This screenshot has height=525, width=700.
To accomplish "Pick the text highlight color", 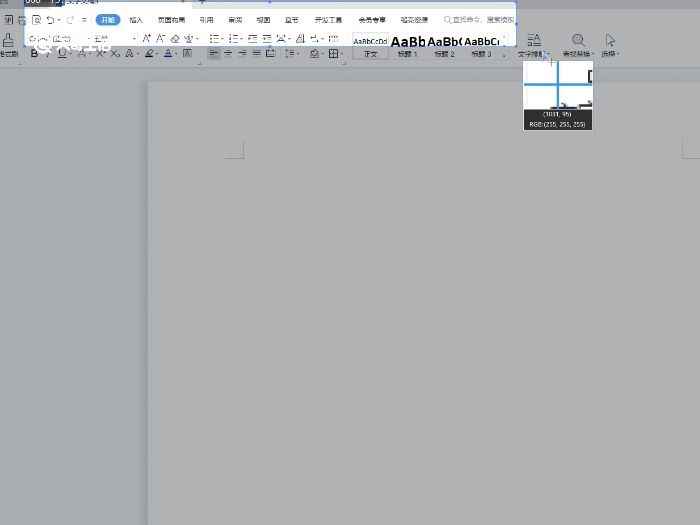I will (x=149, y=54).
